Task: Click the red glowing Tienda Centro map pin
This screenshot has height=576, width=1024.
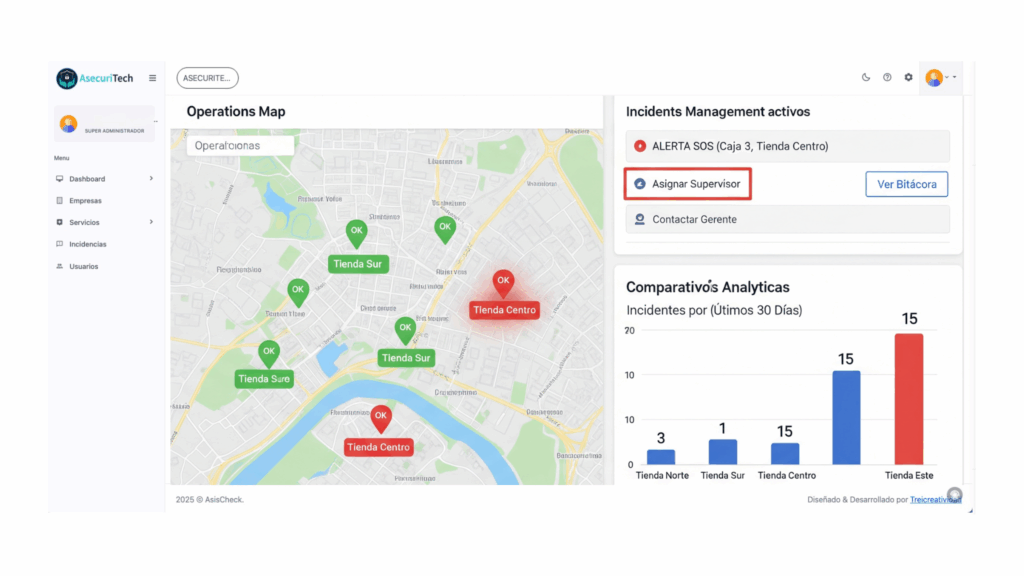Action: 503,283
